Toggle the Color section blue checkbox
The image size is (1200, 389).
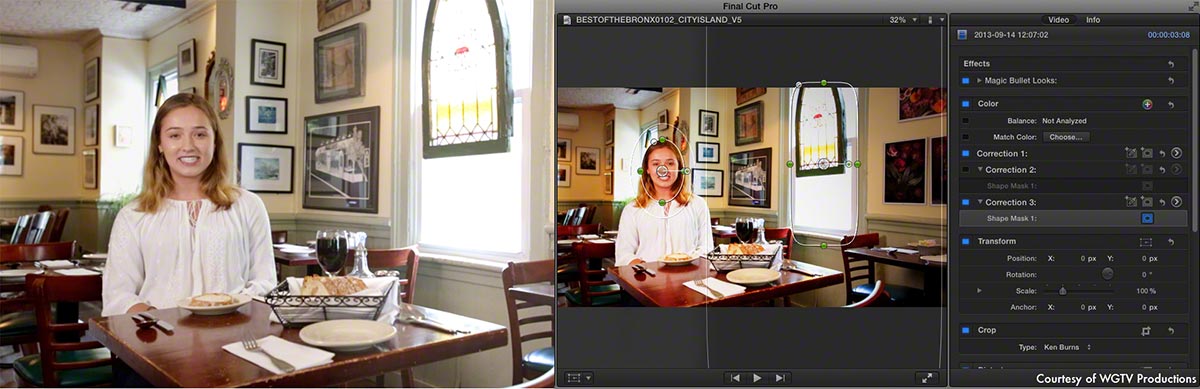[x=966, y=104]
